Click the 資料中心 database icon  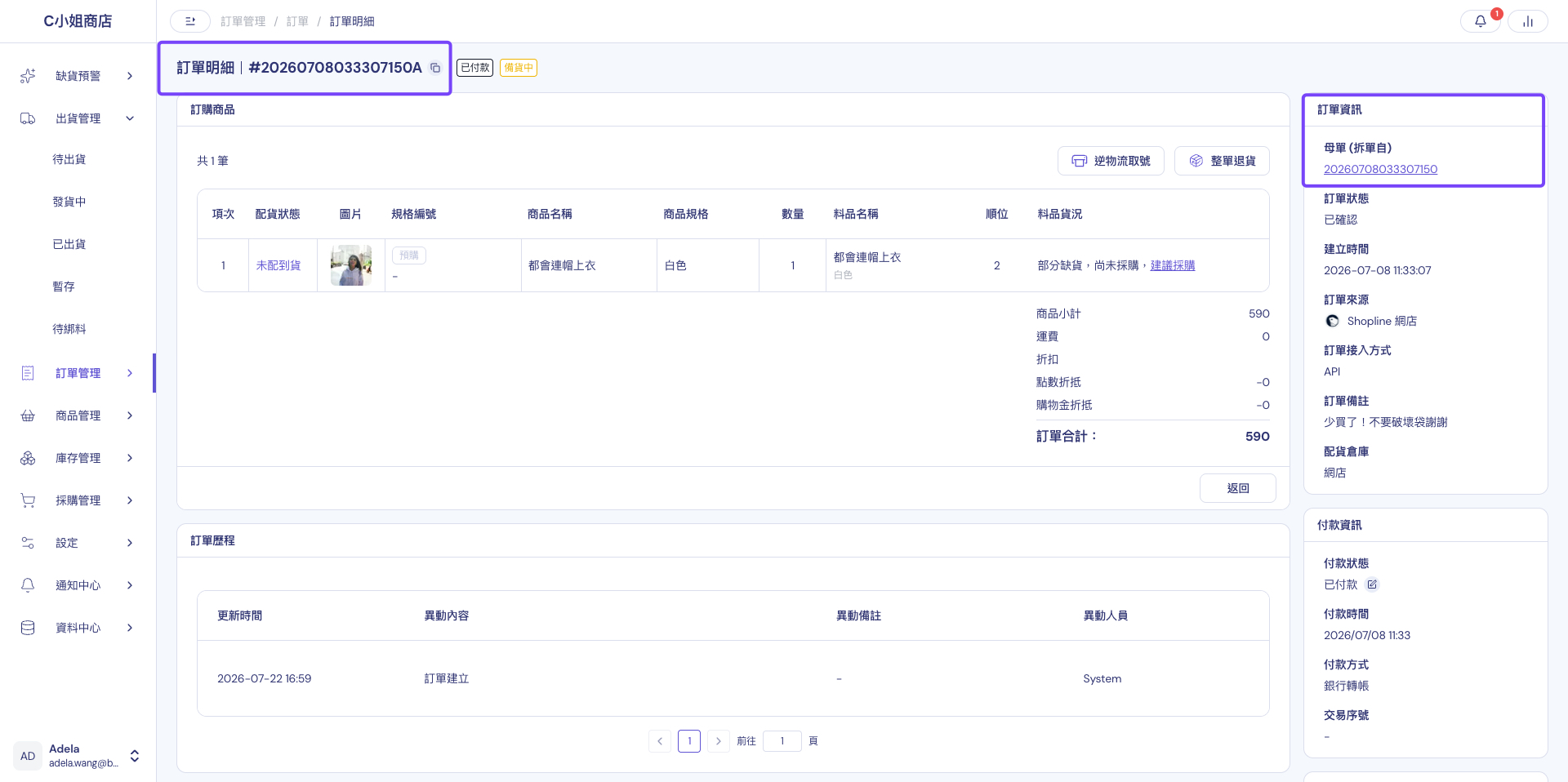coord(28,628)
